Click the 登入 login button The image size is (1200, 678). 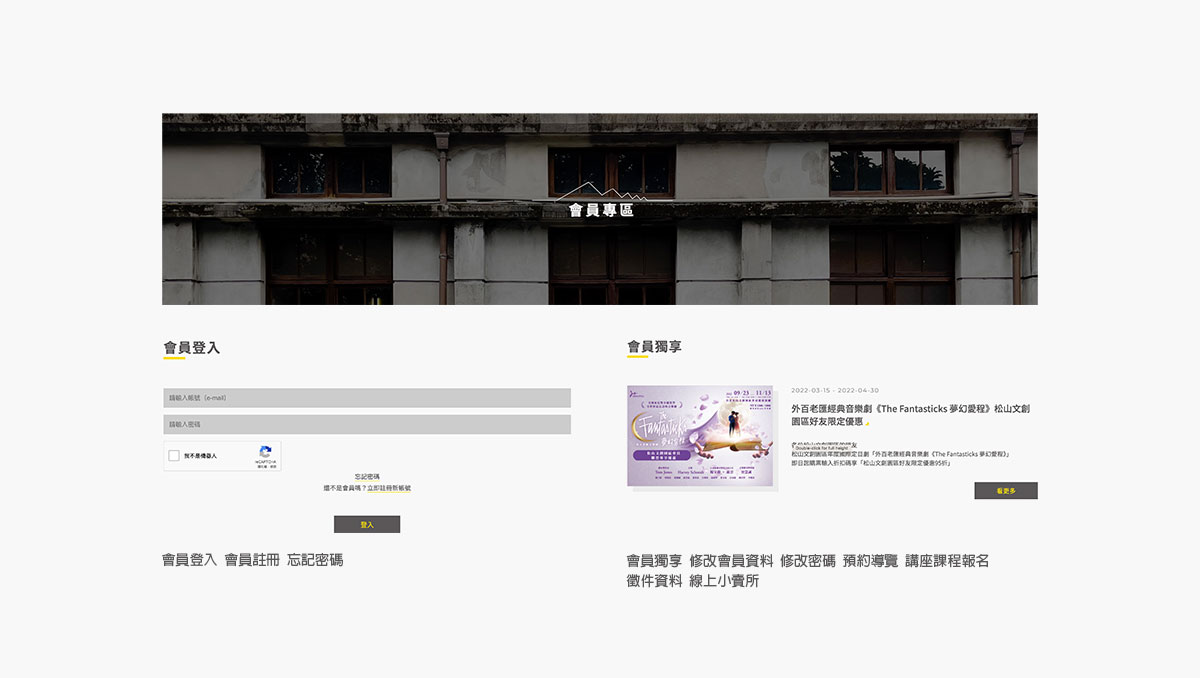367,523
